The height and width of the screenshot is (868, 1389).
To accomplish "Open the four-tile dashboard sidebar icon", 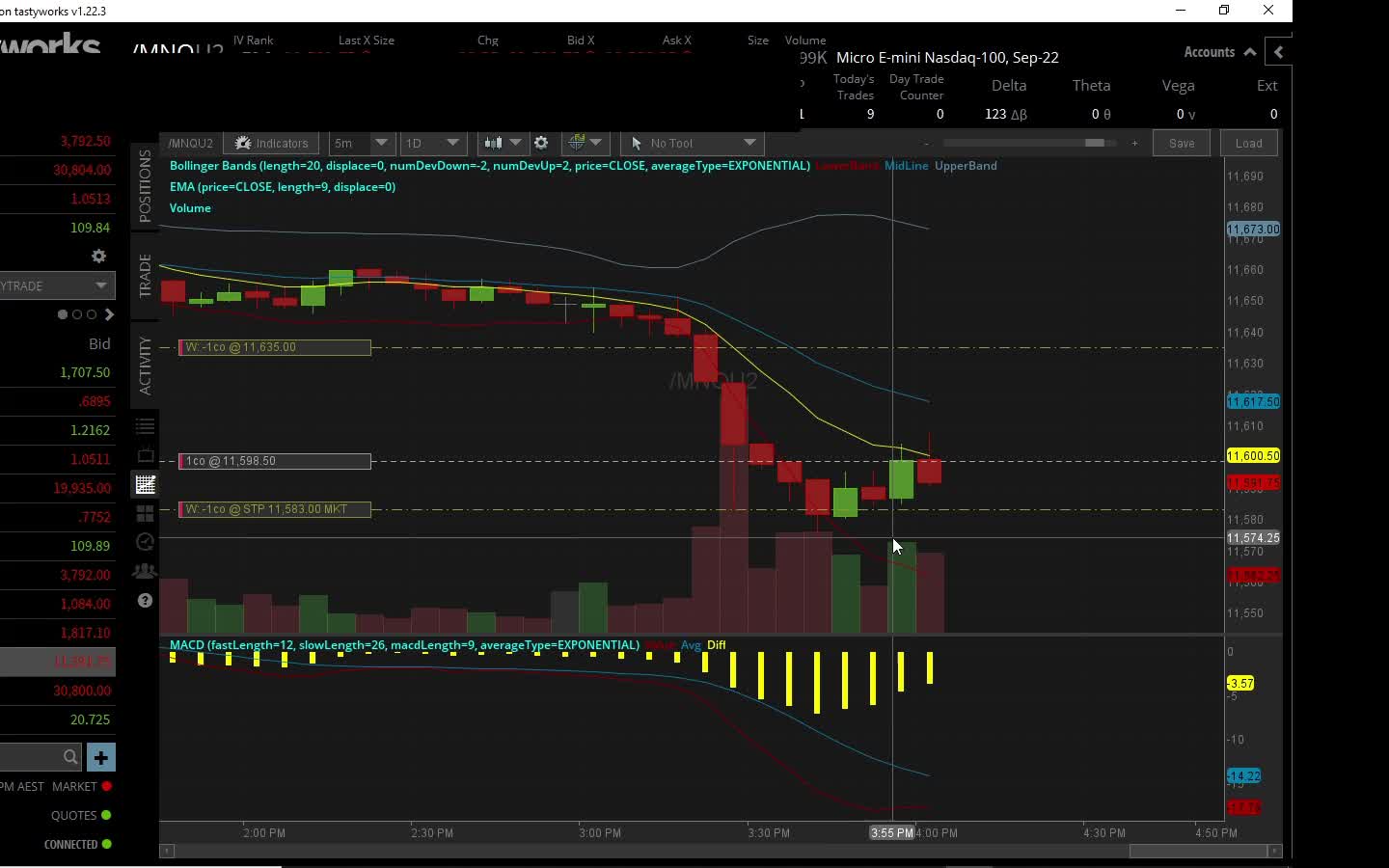I will pyautogui.click(x=146, y=513).
